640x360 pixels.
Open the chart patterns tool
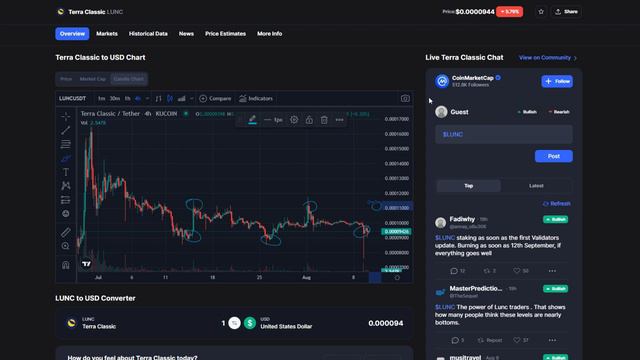click(x=65, y=186)
